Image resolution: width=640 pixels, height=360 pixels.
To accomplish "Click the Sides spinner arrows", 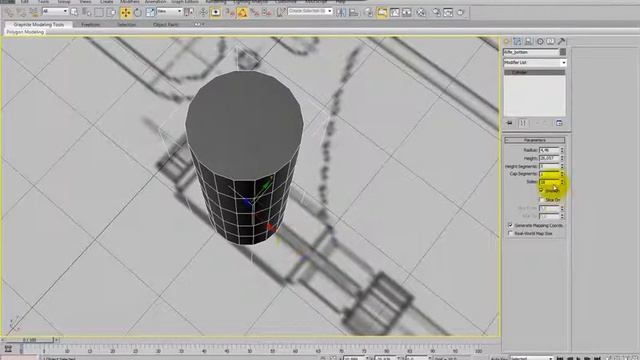I will point(562,182).
